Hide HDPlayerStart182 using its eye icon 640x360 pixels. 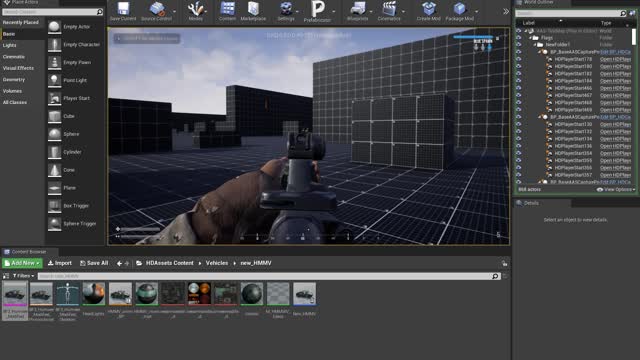519,73
